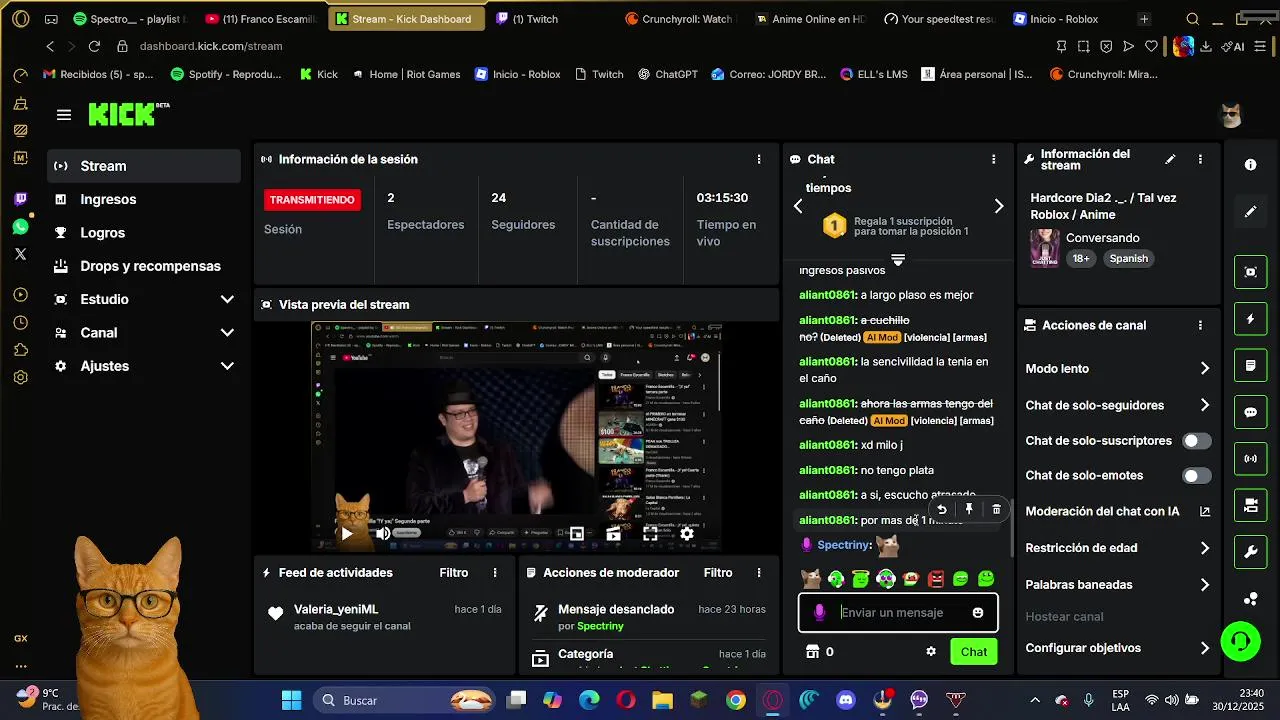Click the green Chat send button

pyautogui.click(x=974, y=652)
